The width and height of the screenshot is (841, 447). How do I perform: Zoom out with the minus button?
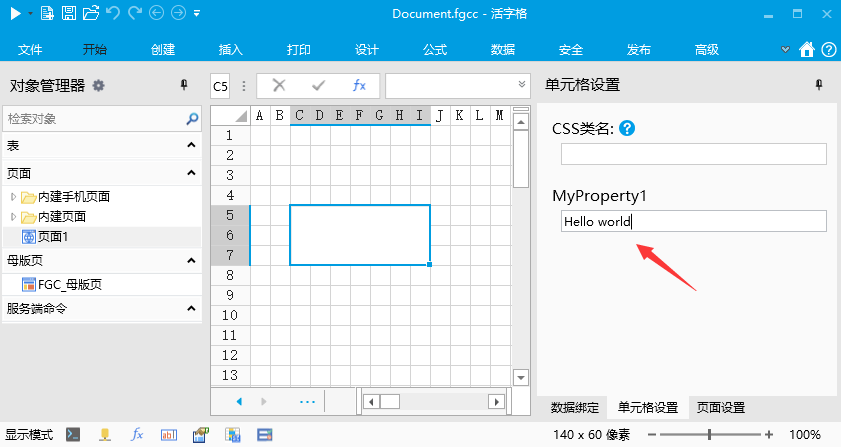[652, 435]
